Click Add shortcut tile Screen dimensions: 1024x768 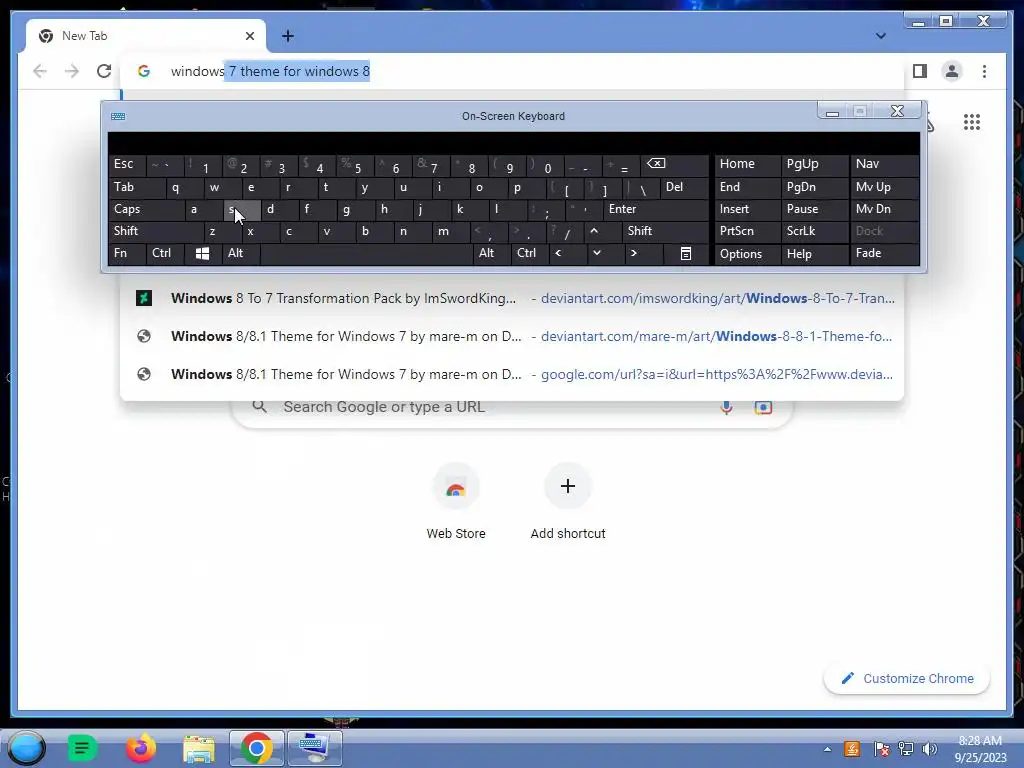[x=568, y=502]
